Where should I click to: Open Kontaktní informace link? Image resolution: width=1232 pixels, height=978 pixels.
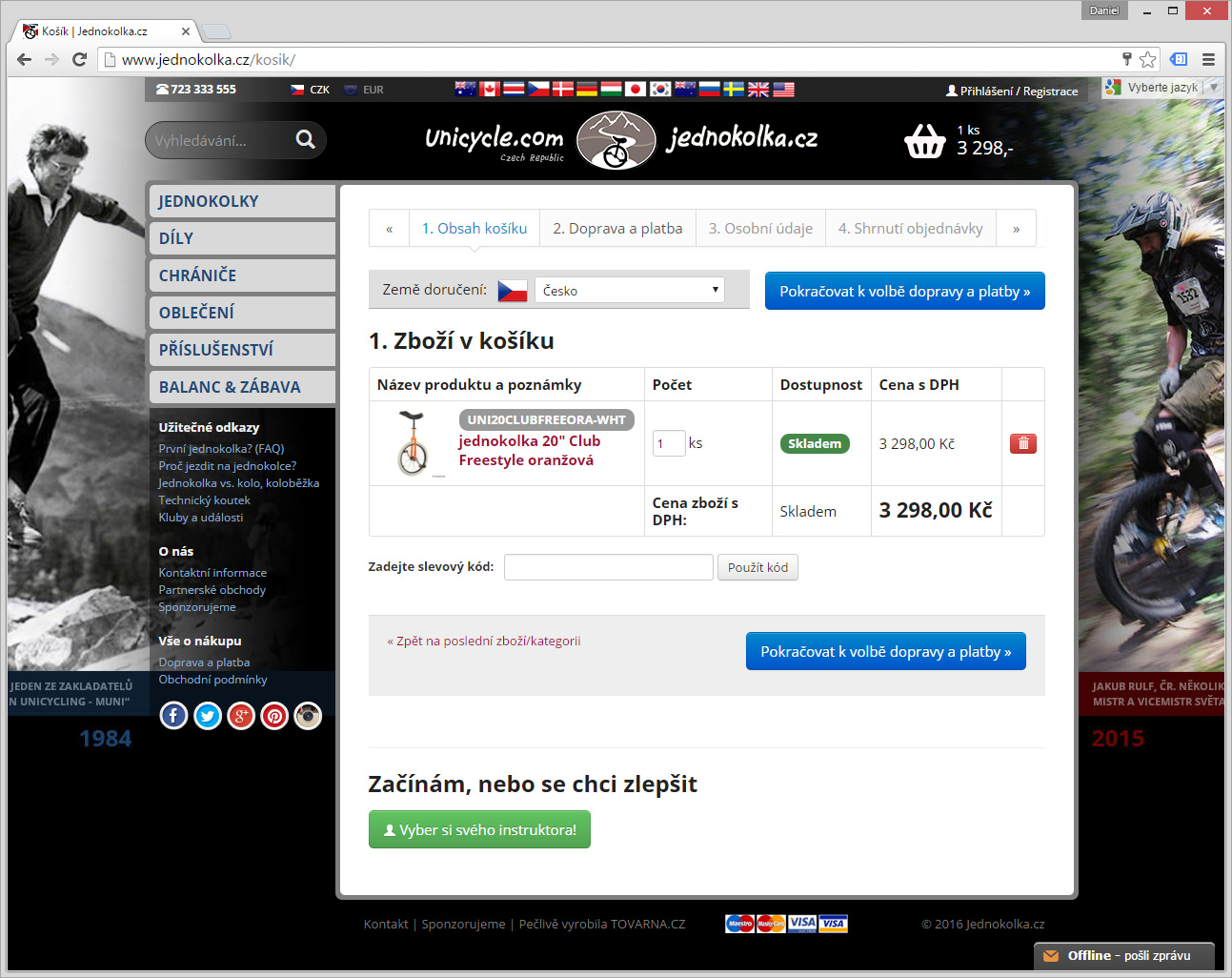tap(212, 572)
